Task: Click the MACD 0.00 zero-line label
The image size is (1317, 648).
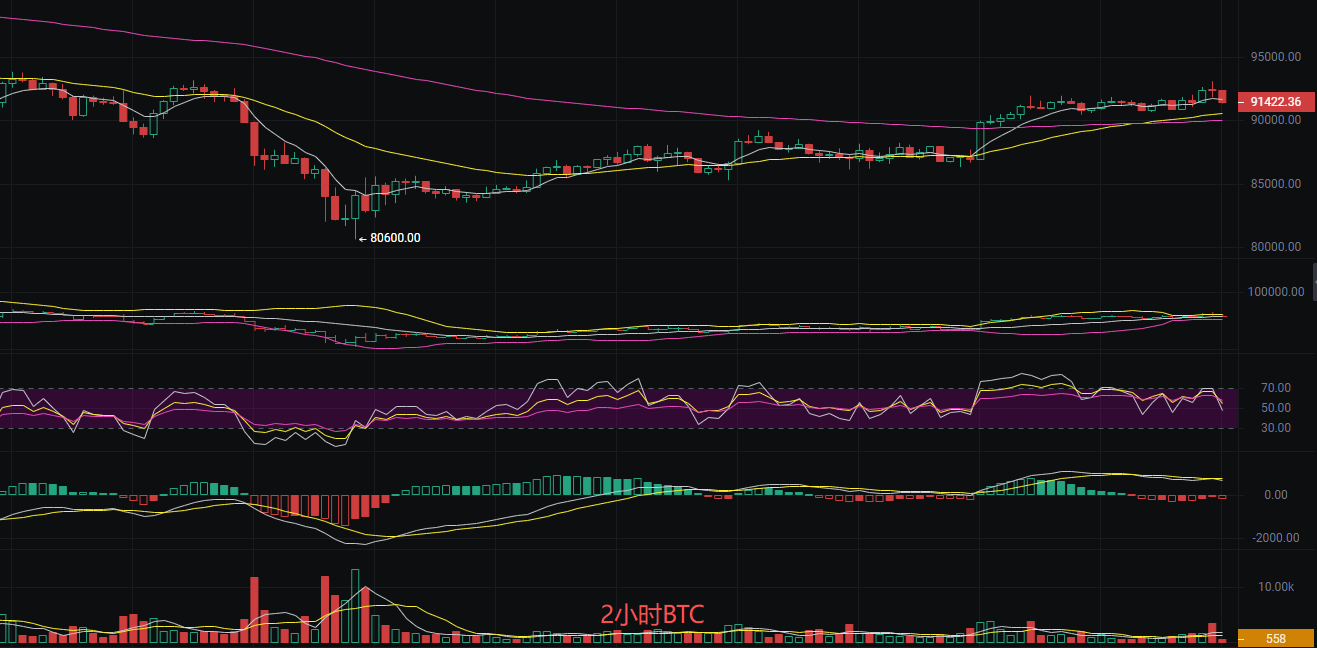Action: [x=1275, y=495]
